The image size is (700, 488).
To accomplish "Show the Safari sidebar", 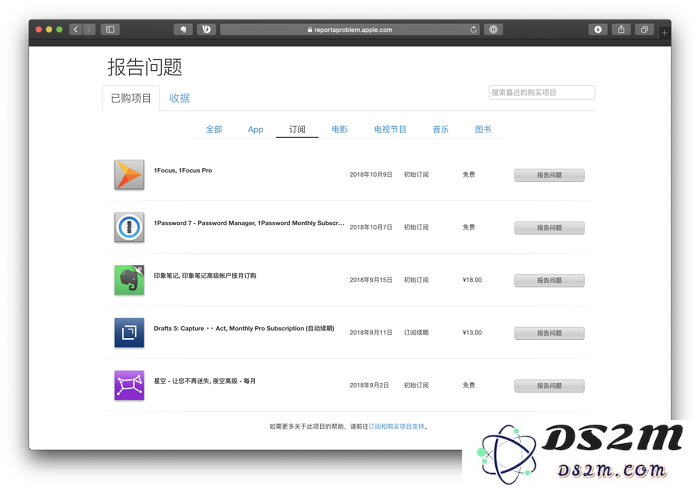I will pos(110,29).
